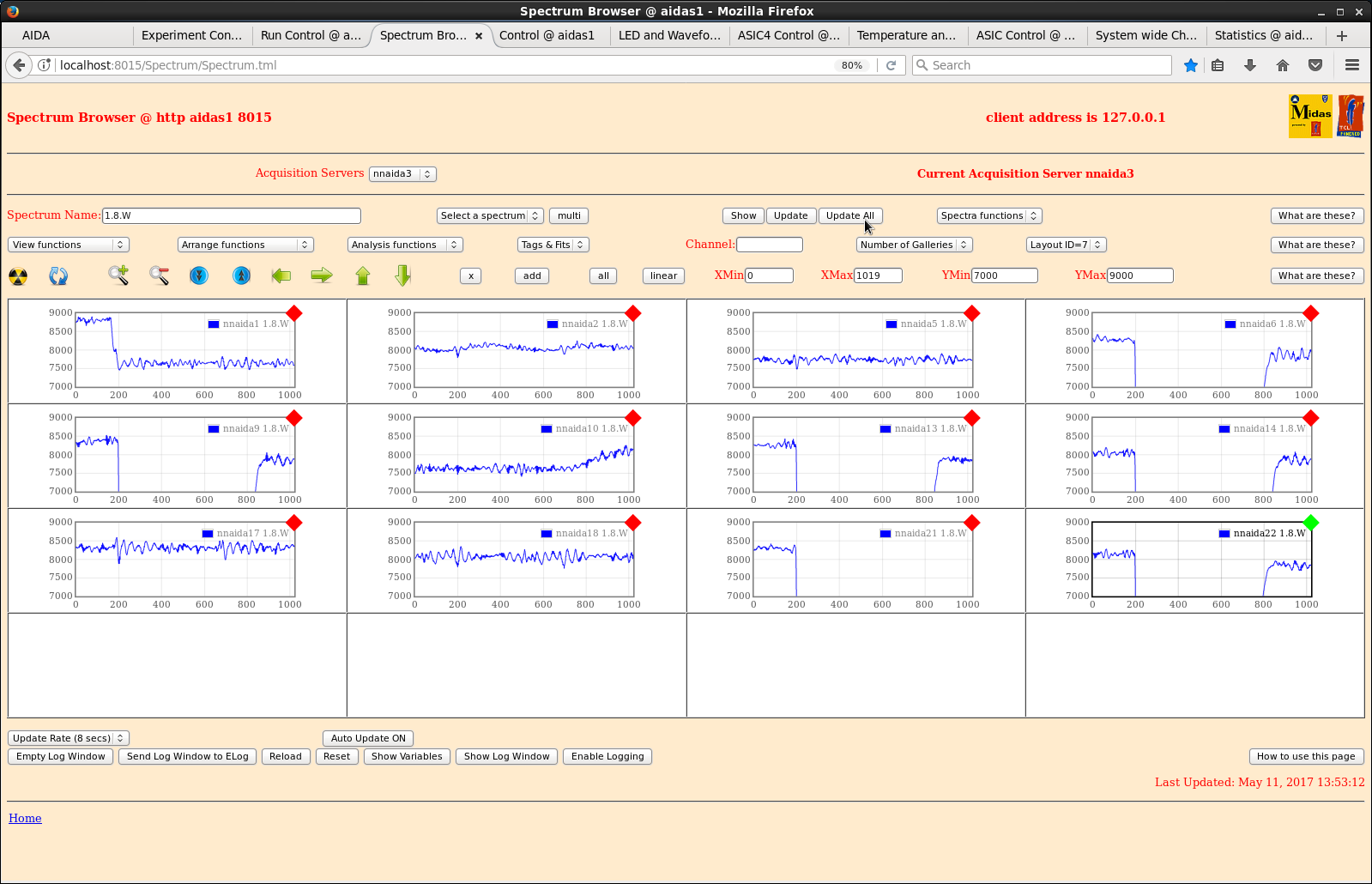Open the Acquisition Servers nnaida3 dropdown

tap(402, 174)
